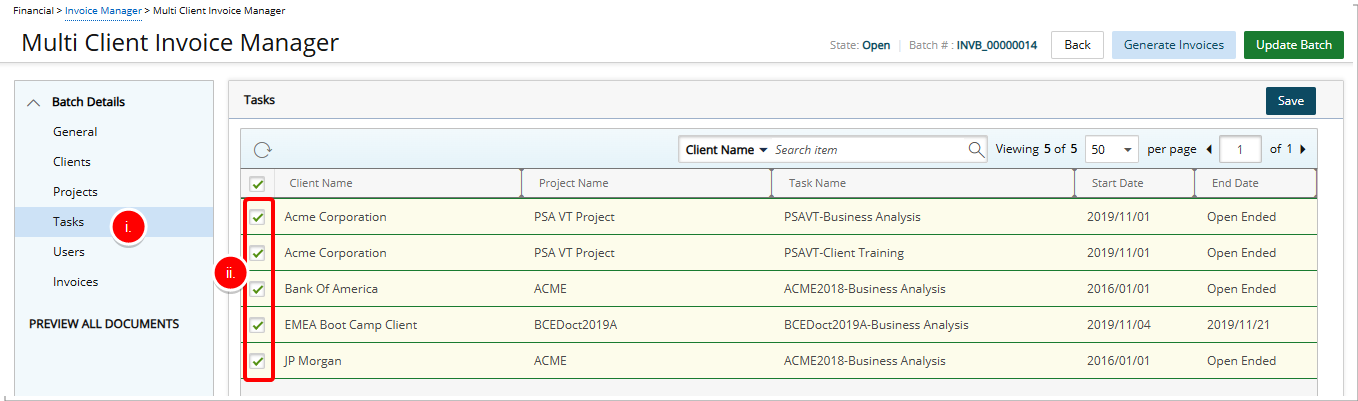
Task: Click the BCEDoct2019A project cell
Action: click(575, 325)
